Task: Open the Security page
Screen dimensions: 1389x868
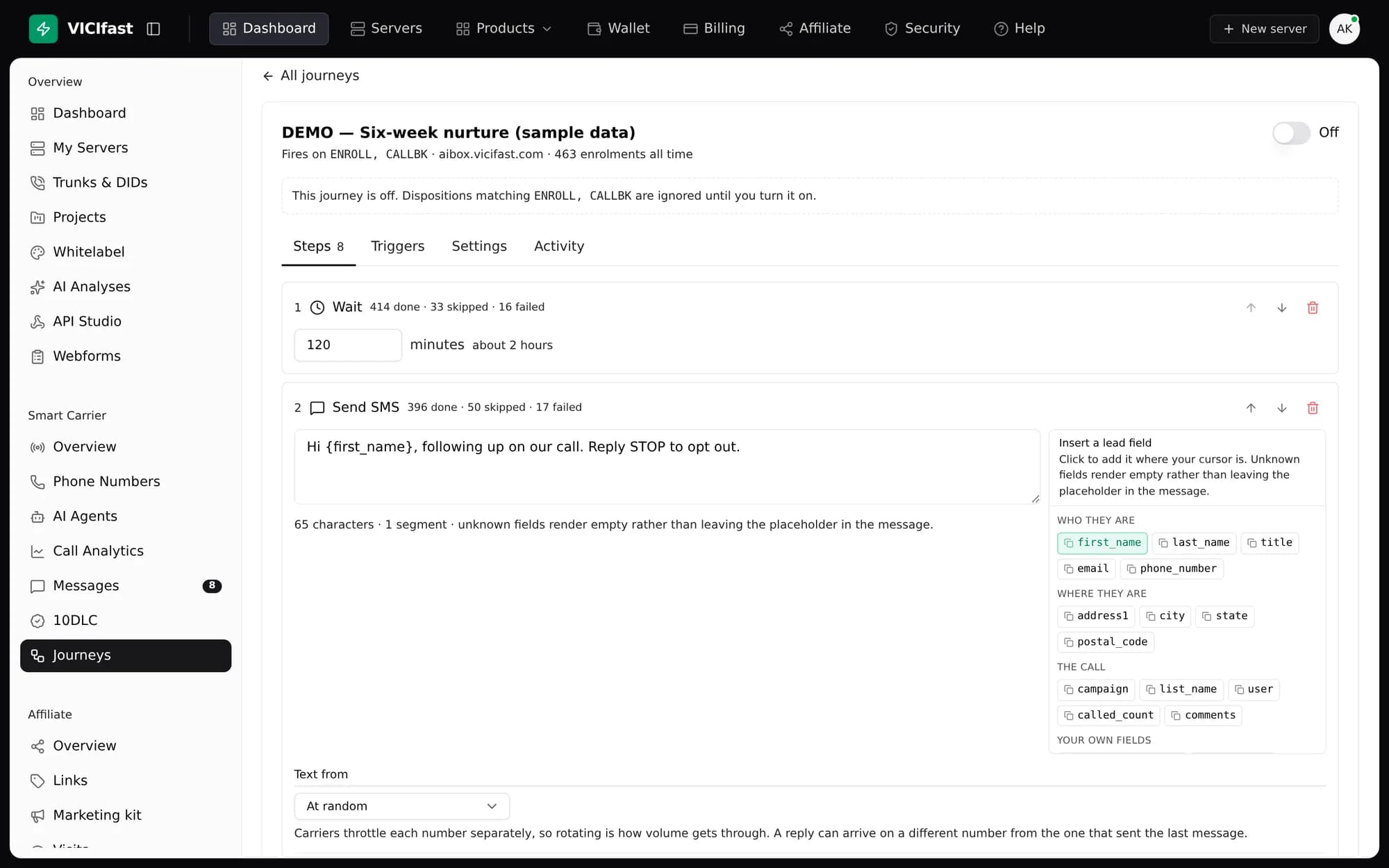Action: click(922, 28)
